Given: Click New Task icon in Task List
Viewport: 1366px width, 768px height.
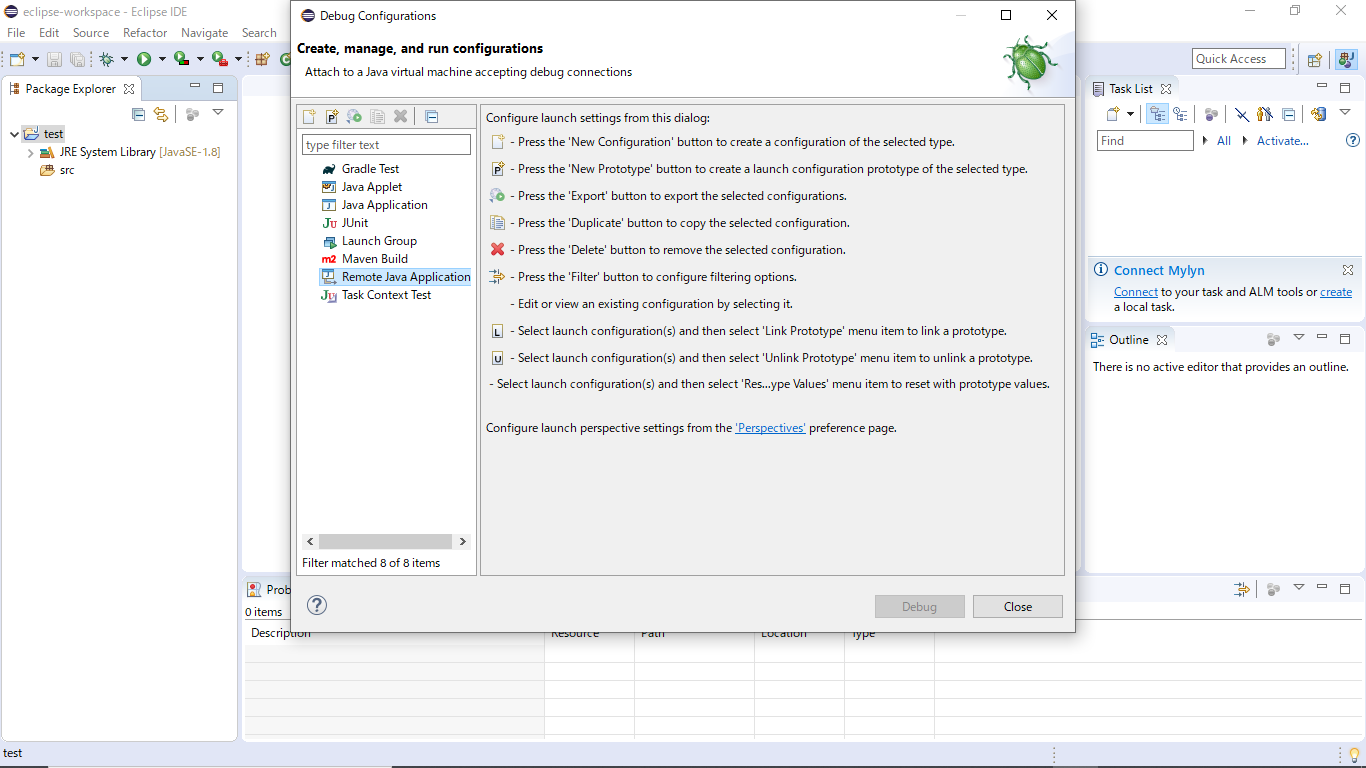Looking at the screenshot, I should [1113, 115].
